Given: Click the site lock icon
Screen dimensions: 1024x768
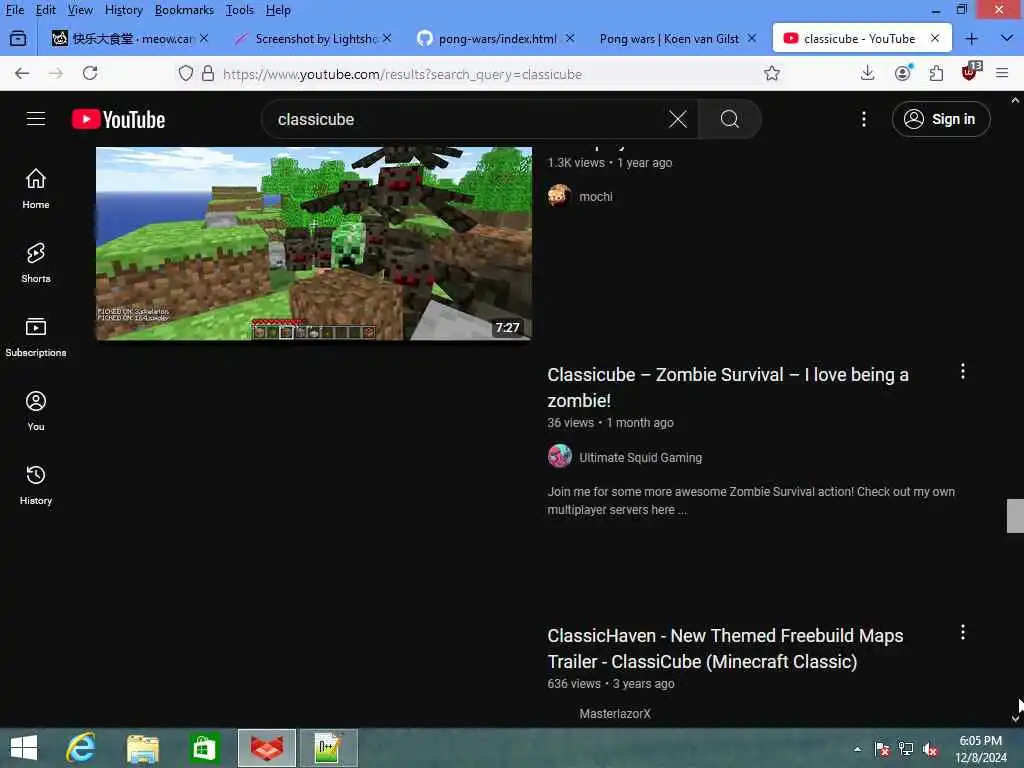Looking at the screenshot, I should click(208, 73).
